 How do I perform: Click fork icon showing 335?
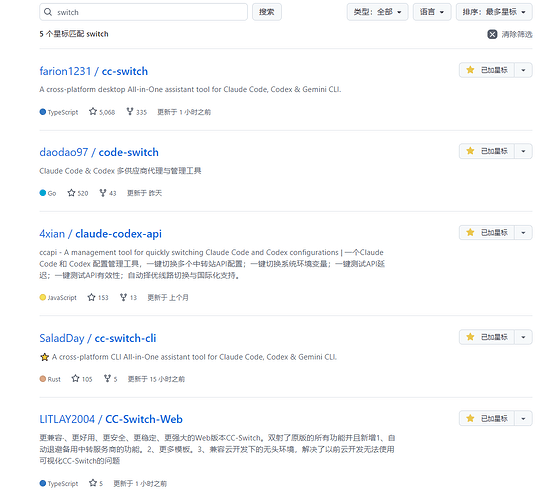click(x=130, y=112)
